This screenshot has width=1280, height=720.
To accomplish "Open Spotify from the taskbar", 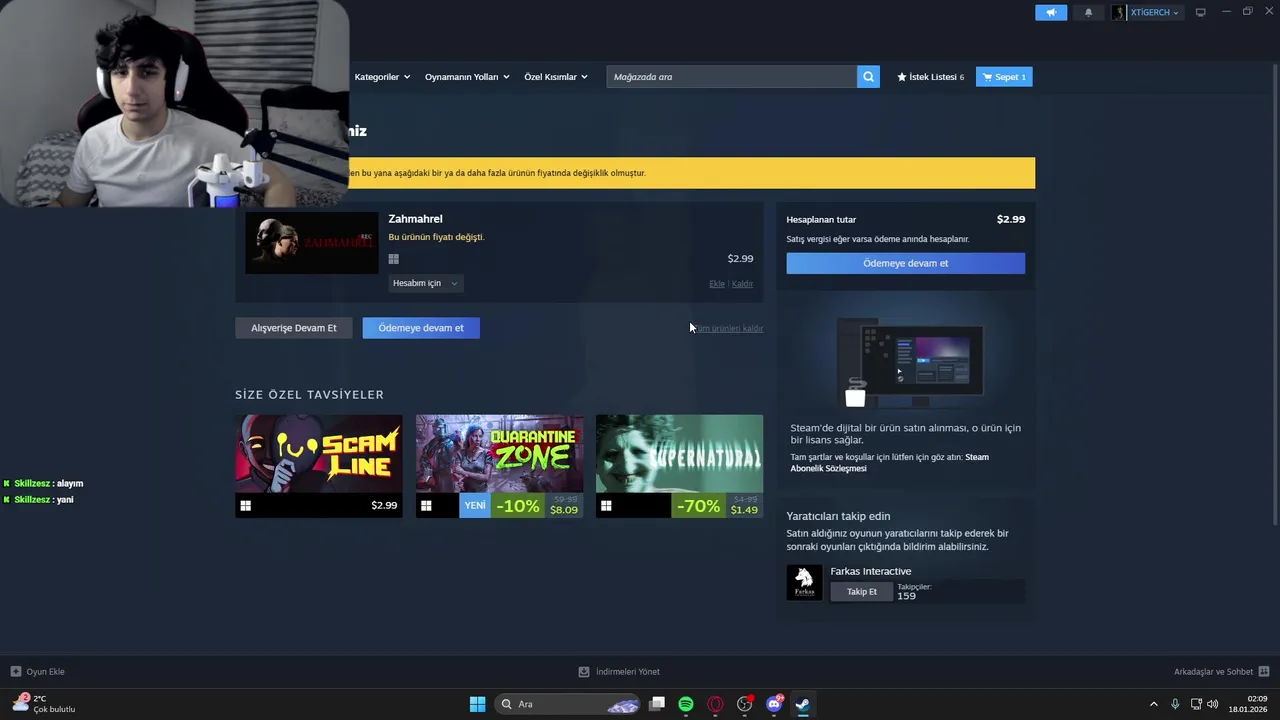I will click(x=686, y=704).
